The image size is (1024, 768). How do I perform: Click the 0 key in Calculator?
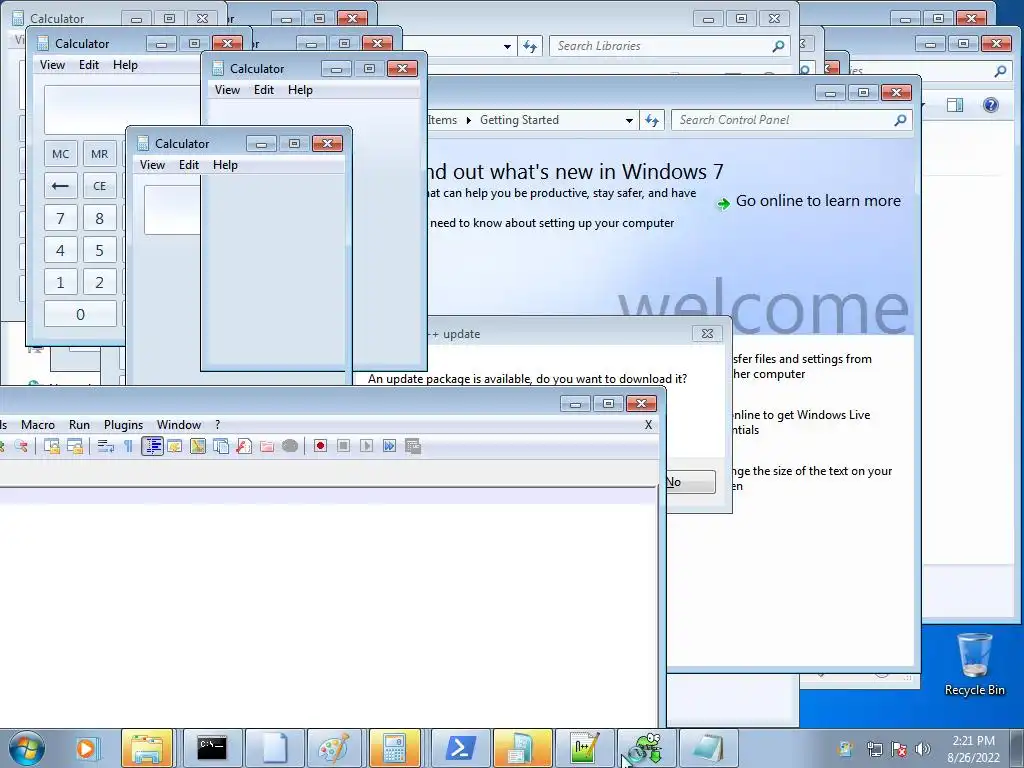click(80, 314)
